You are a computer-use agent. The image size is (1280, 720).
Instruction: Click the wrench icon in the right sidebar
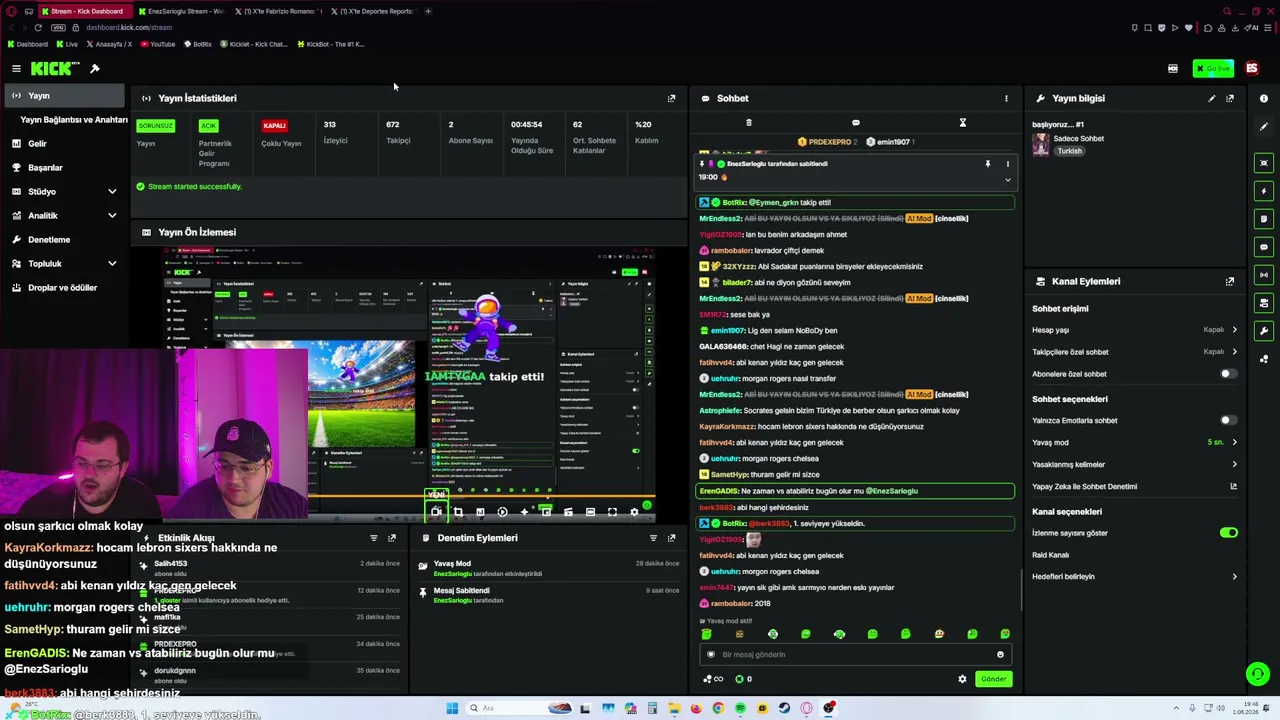click(x=1264, y=331)
